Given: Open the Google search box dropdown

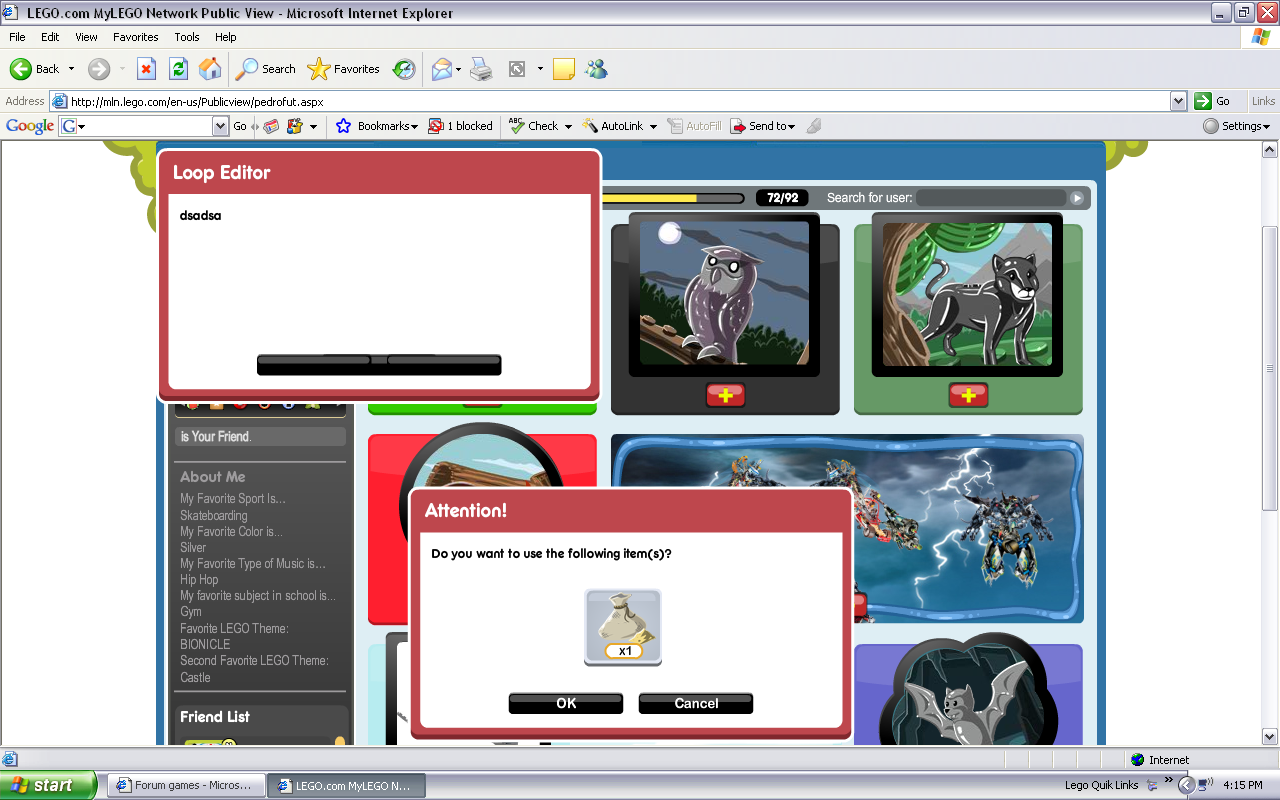Looking at the screenshot, I should tap(221, 126).
